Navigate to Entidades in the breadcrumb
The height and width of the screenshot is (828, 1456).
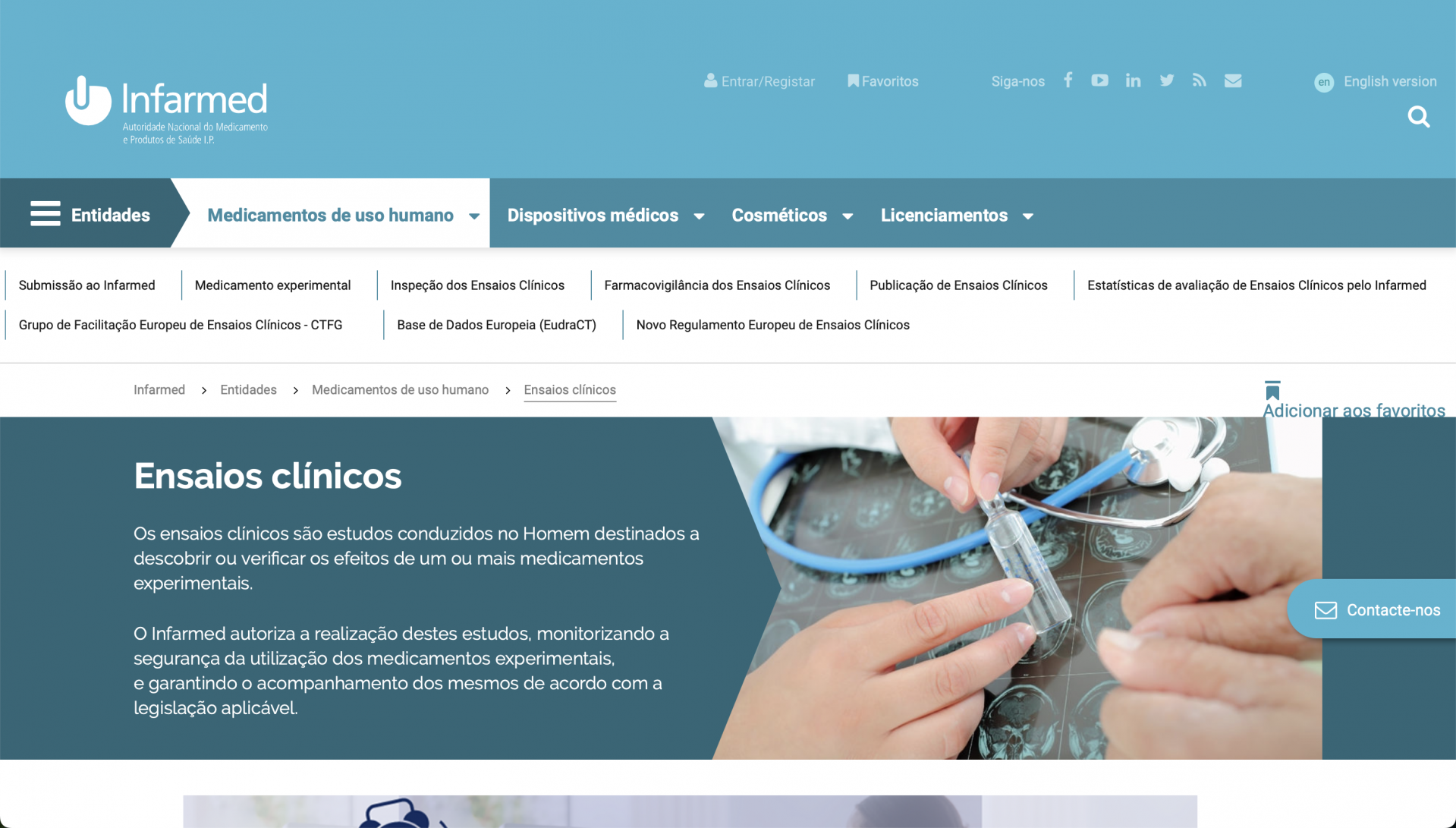point(248,390)
